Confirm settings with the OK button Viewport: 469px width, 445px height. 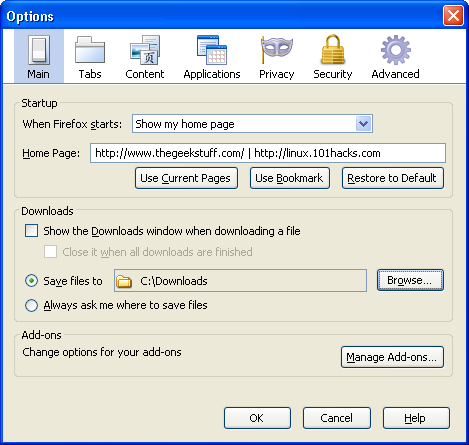pos(257,418)
